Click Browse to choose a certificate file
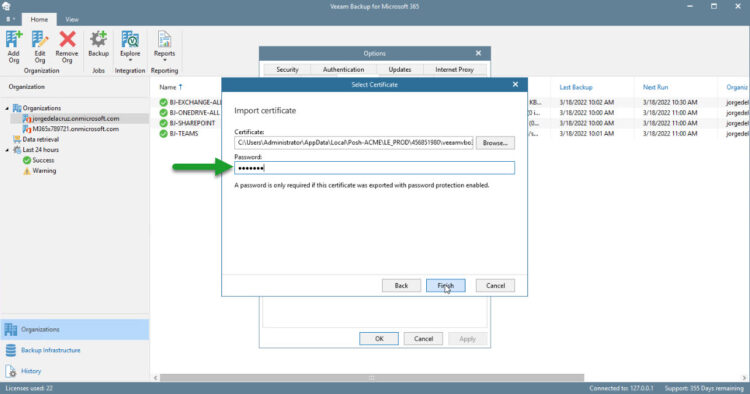The height and width of the screenshot is (394, 750). (495, 142)
